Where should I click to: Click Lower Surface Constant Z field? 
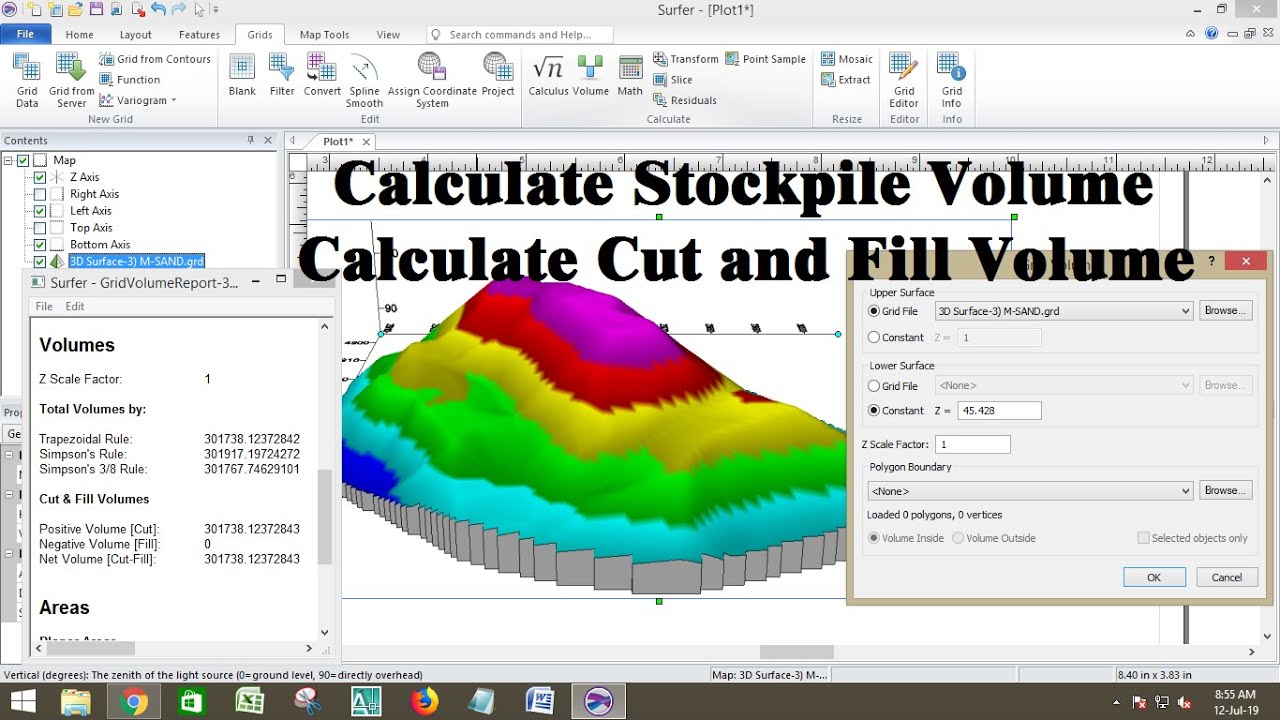tap(999, 411)
